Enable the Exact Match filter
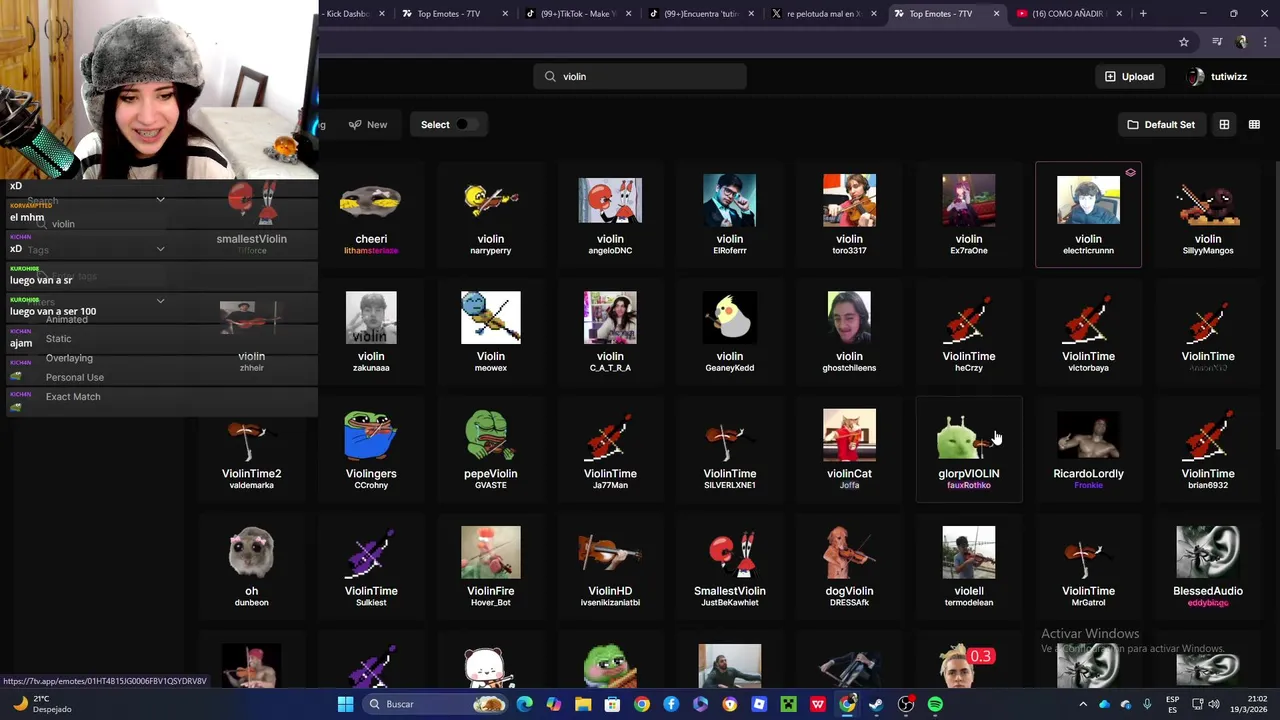The width and height of the screenshot is (1280, 720). [73, 396]
